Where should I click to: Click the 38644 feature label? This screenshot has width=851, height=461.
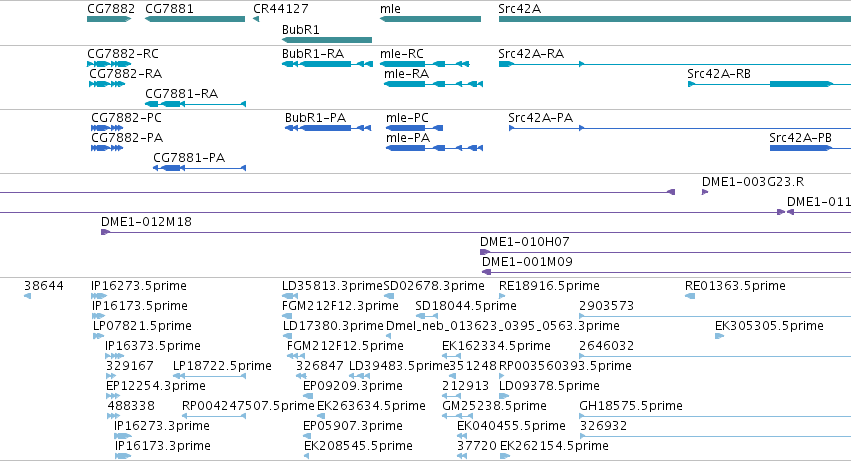click(43, 286)
